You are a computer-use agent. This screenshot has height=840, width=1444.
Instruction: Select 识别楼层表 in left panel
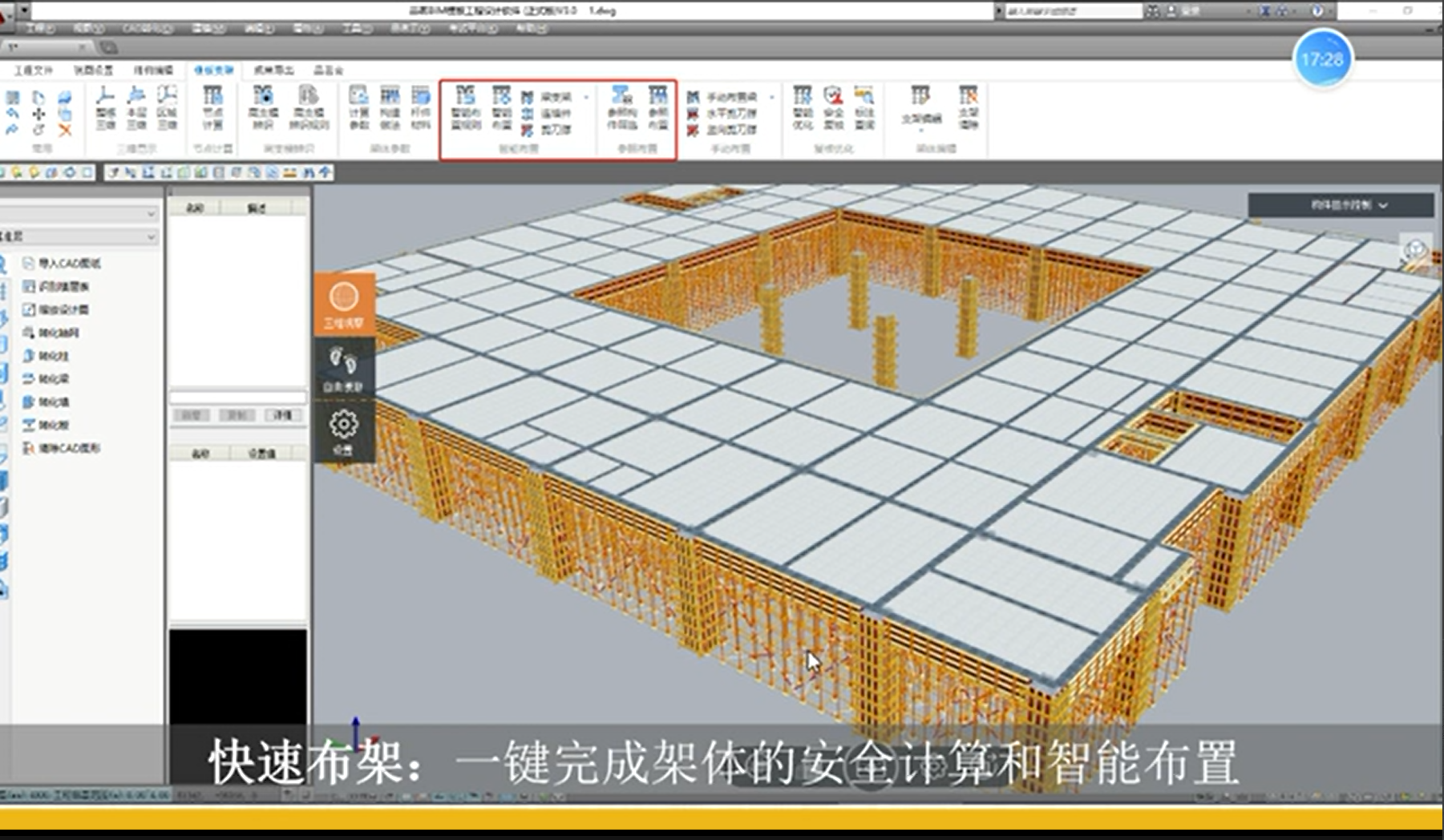[x=56, y=286]
